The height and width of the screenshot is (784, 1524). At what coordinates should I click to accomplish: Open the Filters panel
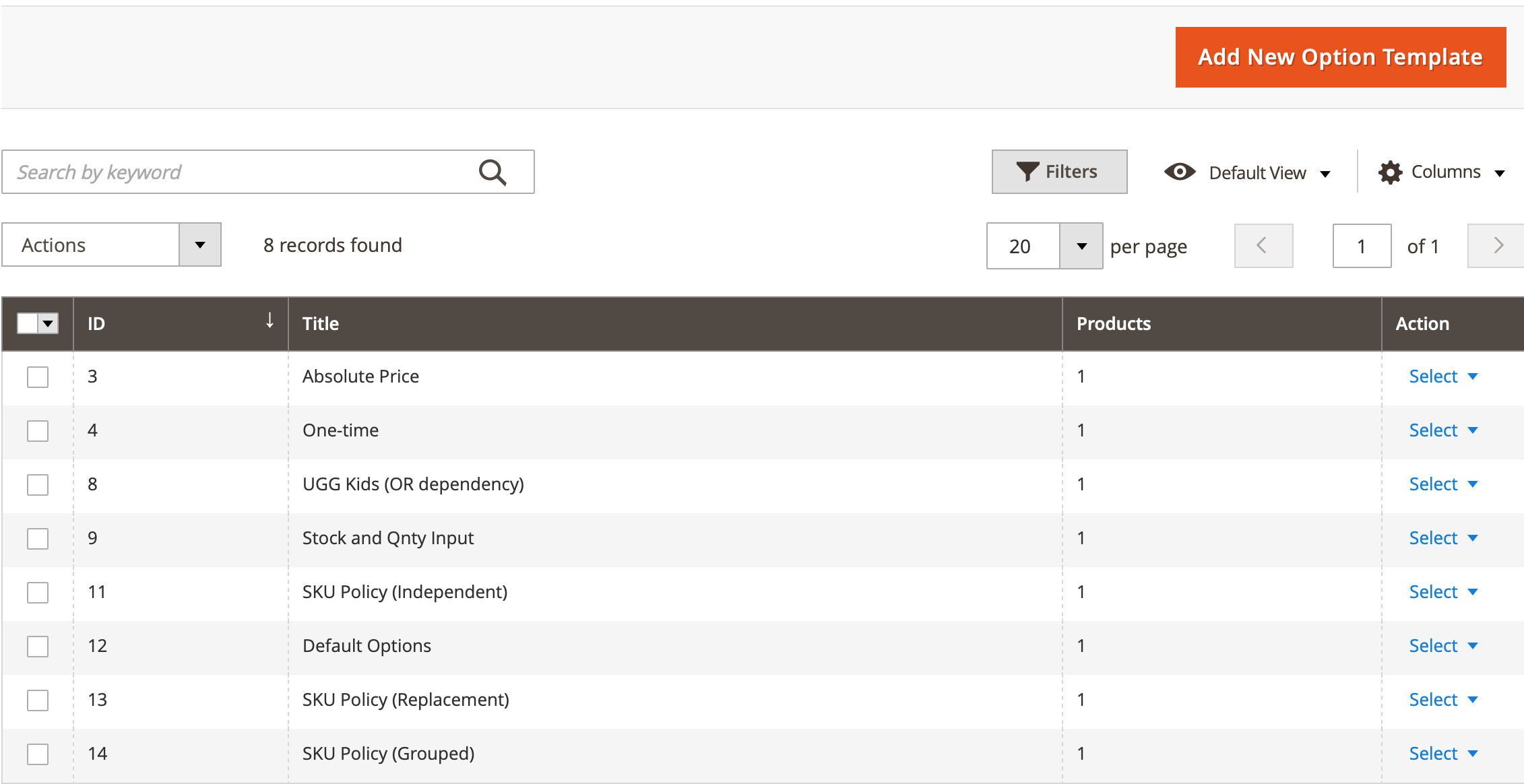1059,172
